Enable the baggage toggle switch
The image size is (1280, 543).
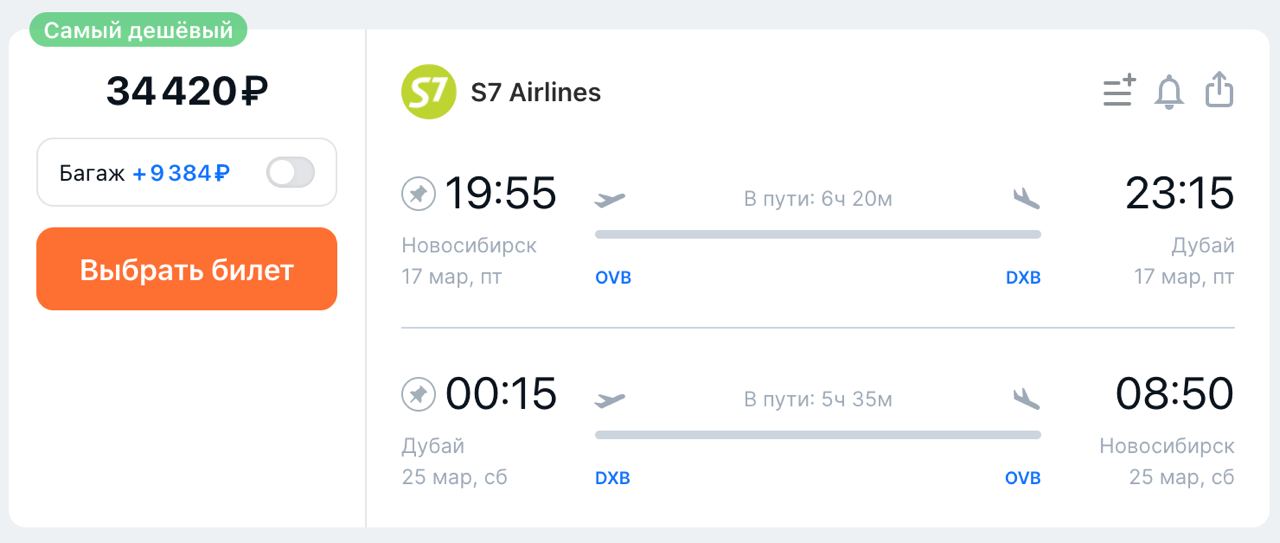pos(290,173)
